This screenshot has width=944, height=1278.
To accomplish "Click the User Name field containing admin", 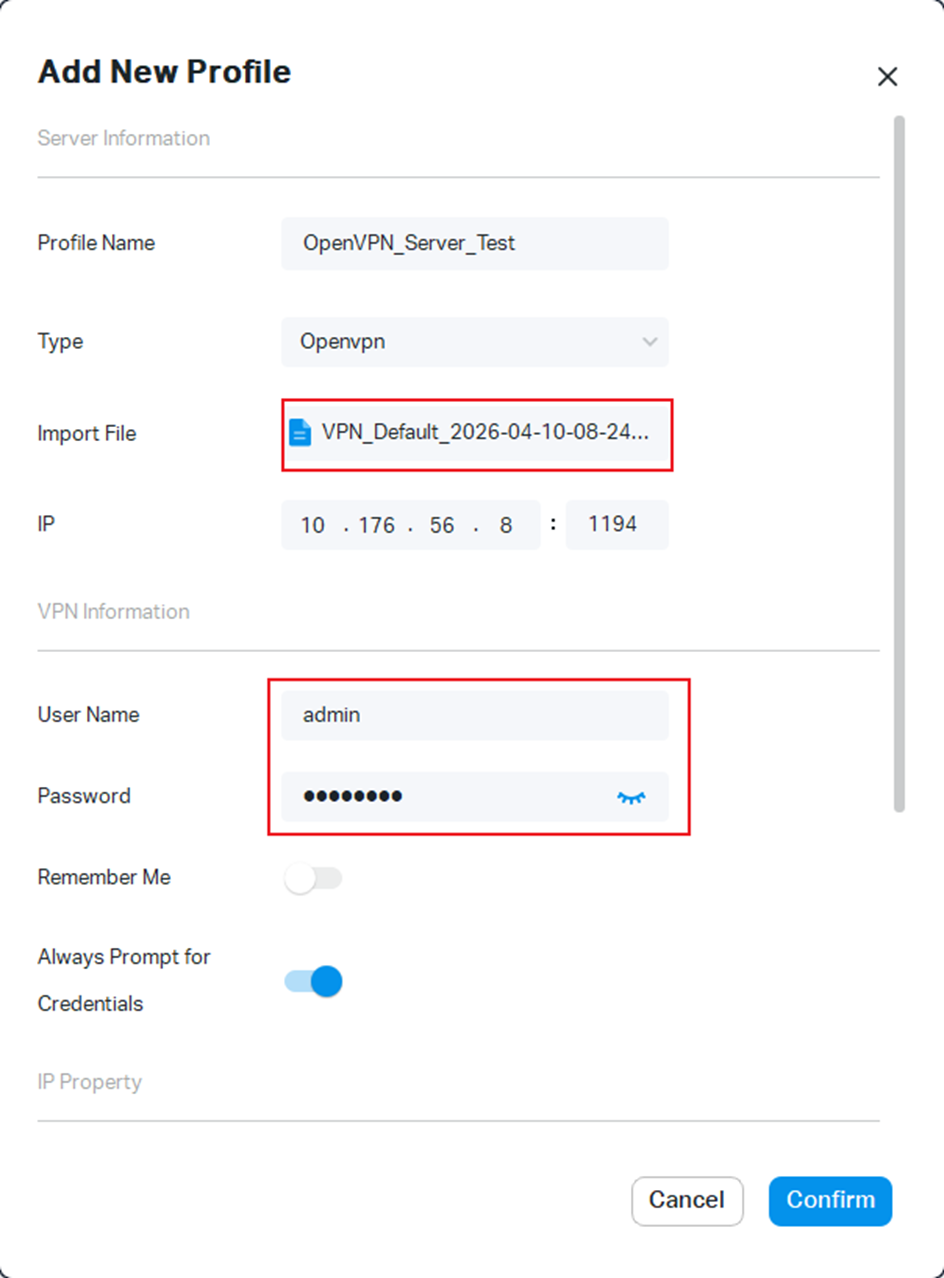I will (x=475, y=715).
